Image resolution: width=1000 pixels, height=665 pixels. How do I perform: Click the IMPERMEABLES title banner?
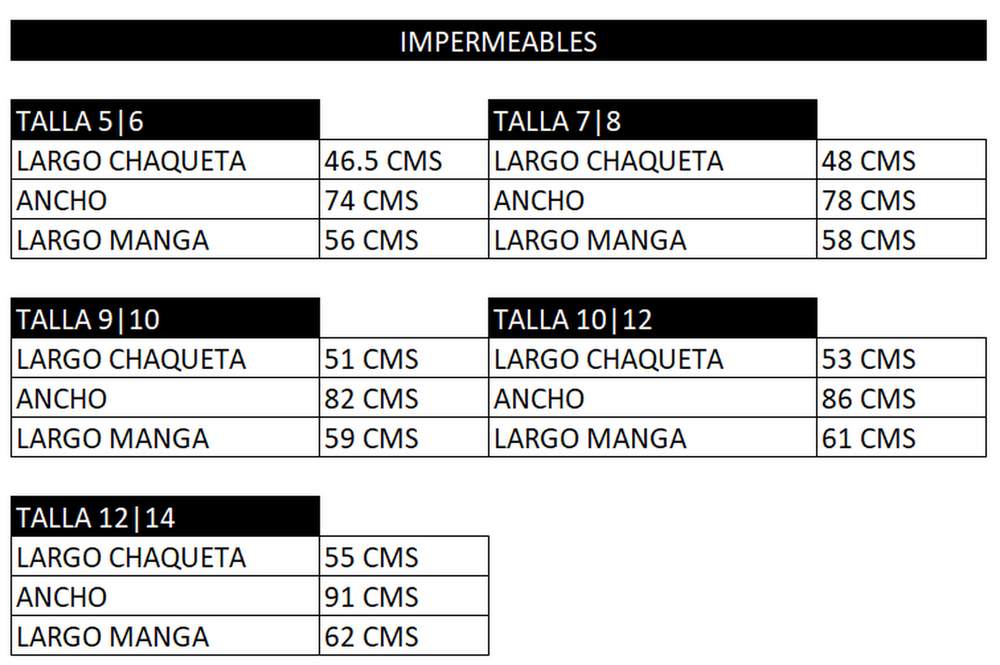(x=498, y=41)
